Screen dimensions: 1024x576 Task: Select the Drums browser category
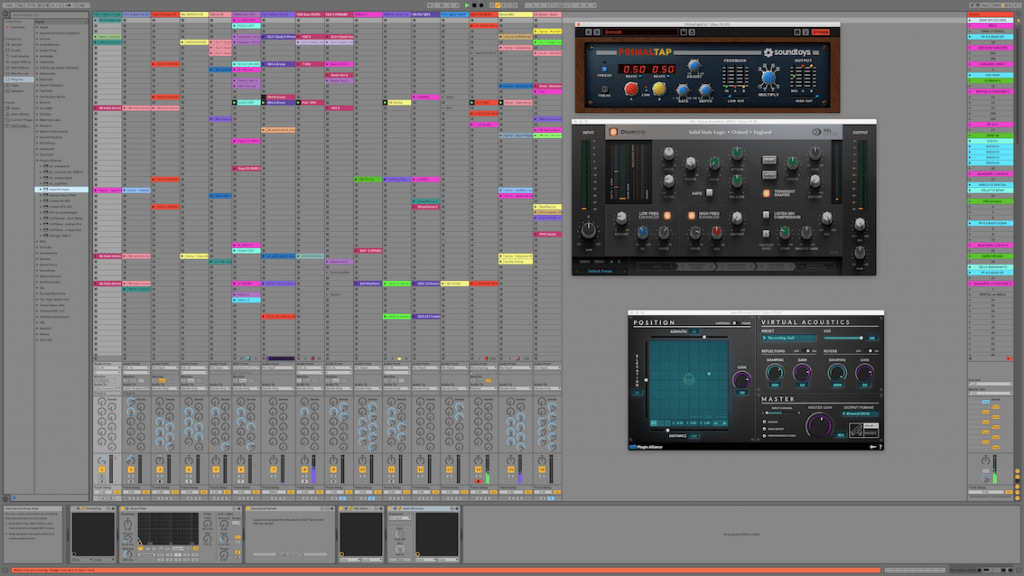pos(16,50)
